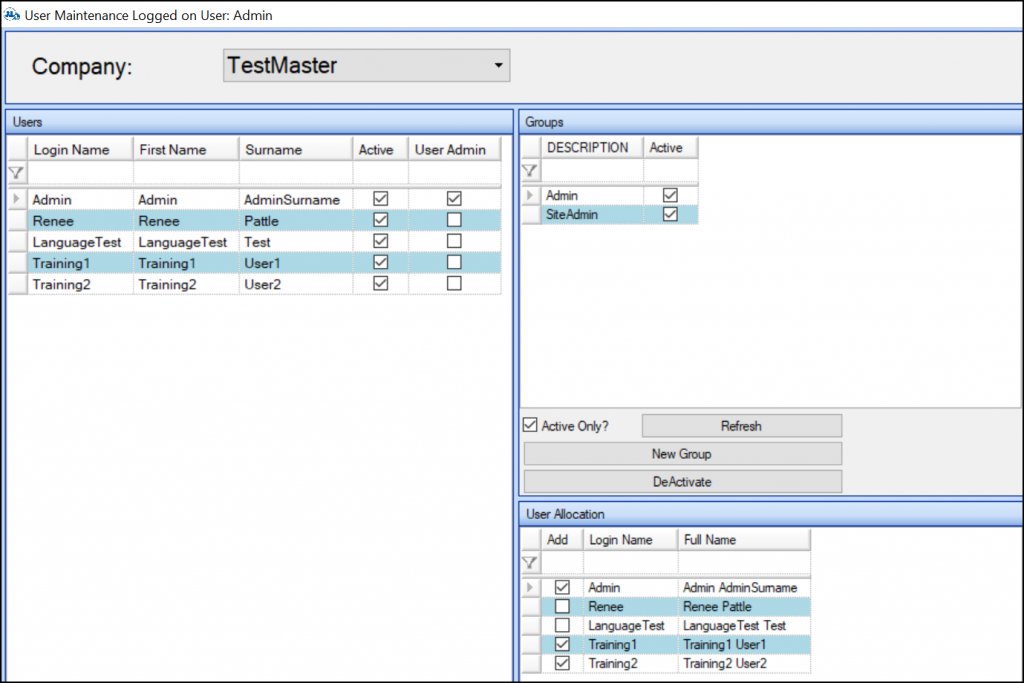Click LanguageTest Test full name cell
1024x683 pixels.
tap(744, 625)
